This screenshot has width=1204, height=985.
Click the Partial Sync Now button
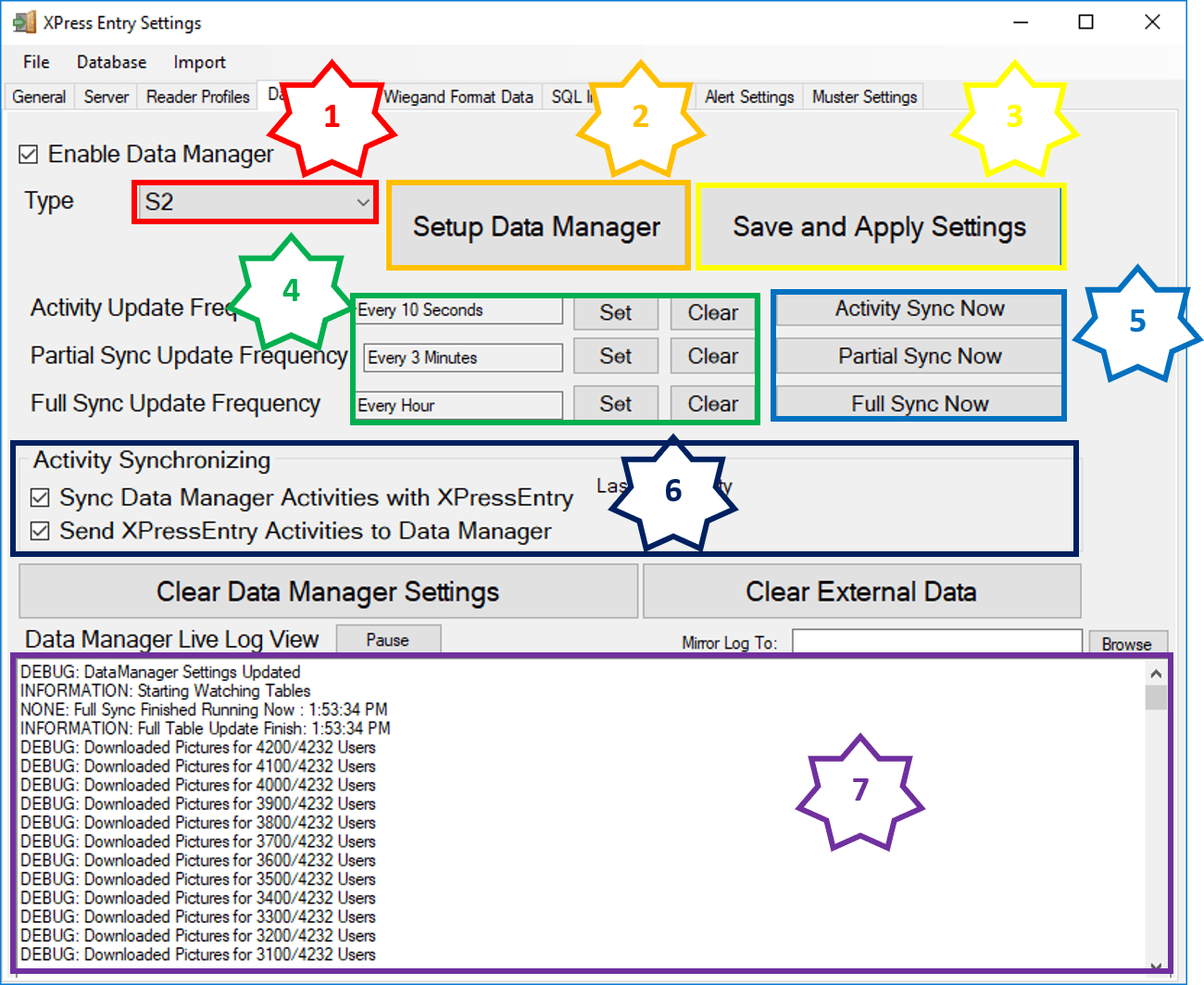click(919, 356)
